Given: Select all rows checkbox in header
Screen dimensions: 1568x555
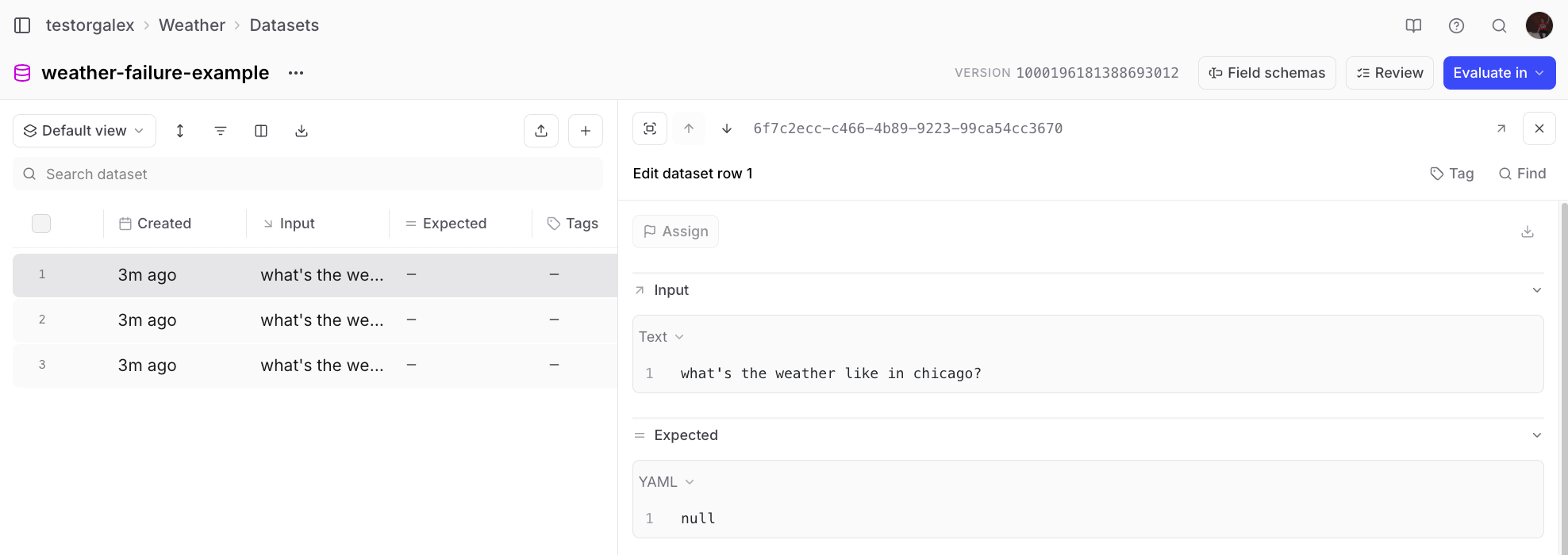Looking at the screenshot, I should [x=41, y=224].
